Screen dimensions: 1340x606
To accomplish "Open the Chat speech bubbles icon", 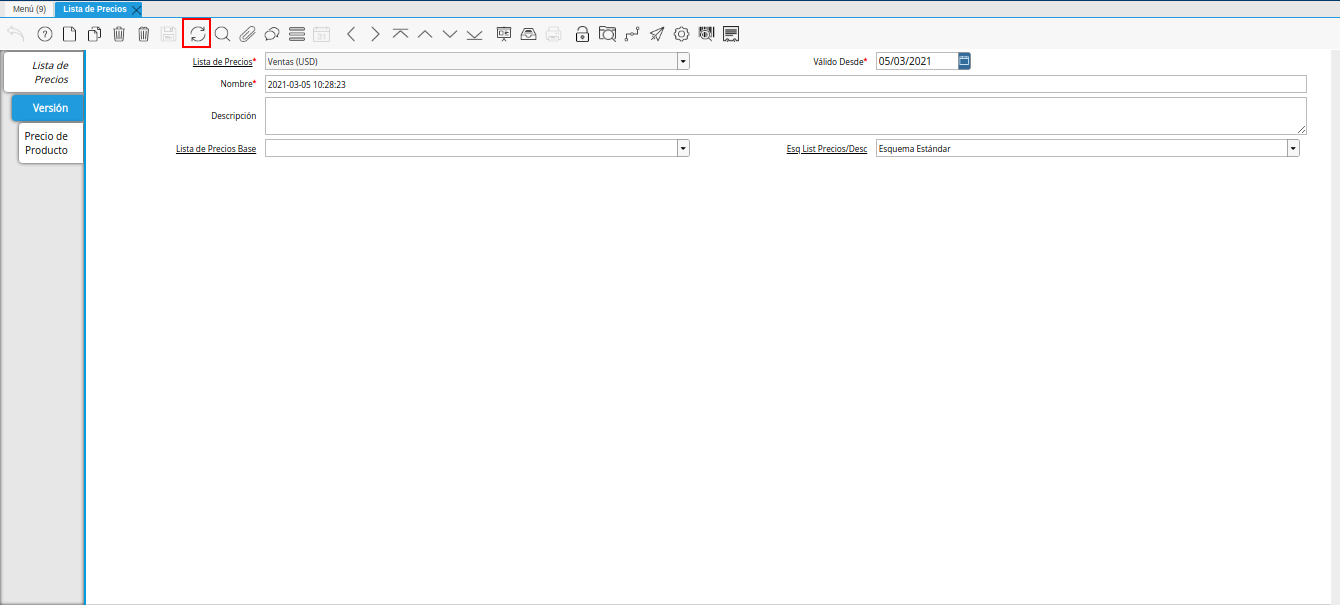I will 271,34.
